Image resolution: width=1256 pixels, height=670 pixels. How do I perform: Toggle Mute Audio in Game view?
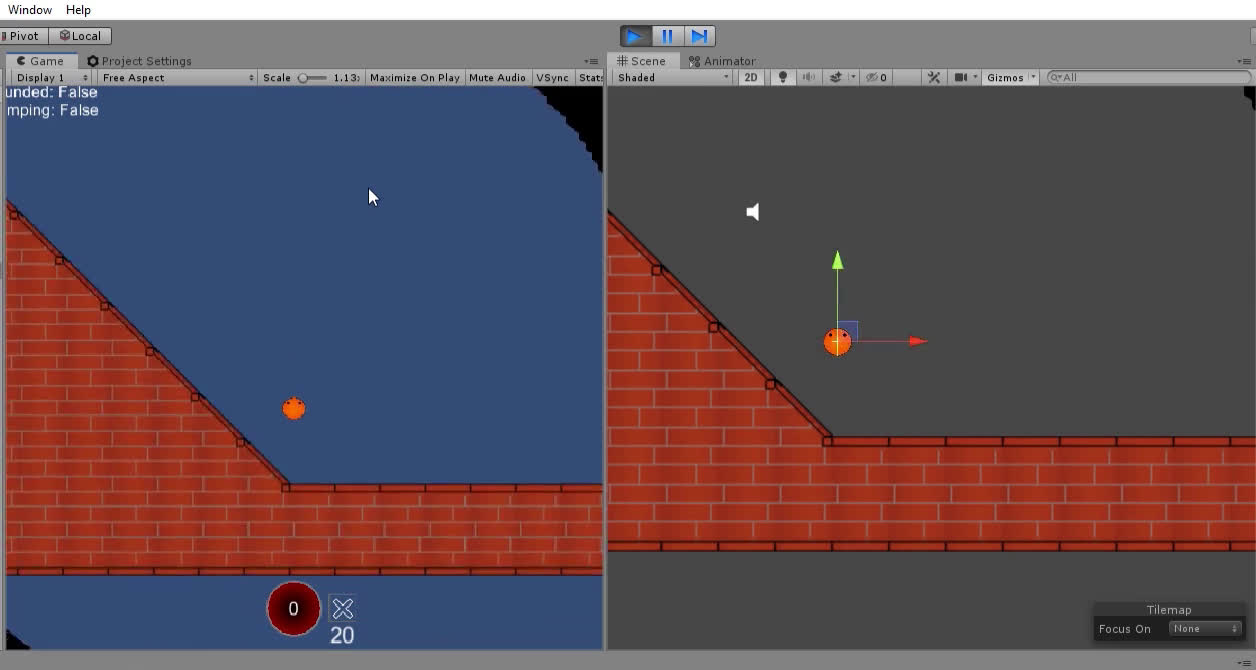coord(497,77)
